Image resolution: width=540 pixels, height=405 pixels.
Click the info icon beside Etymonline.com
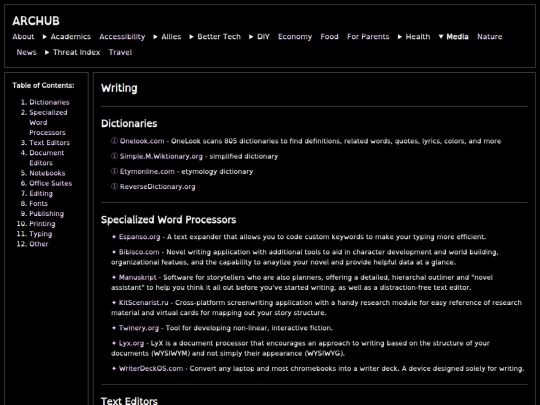click(x=114, y=171)
